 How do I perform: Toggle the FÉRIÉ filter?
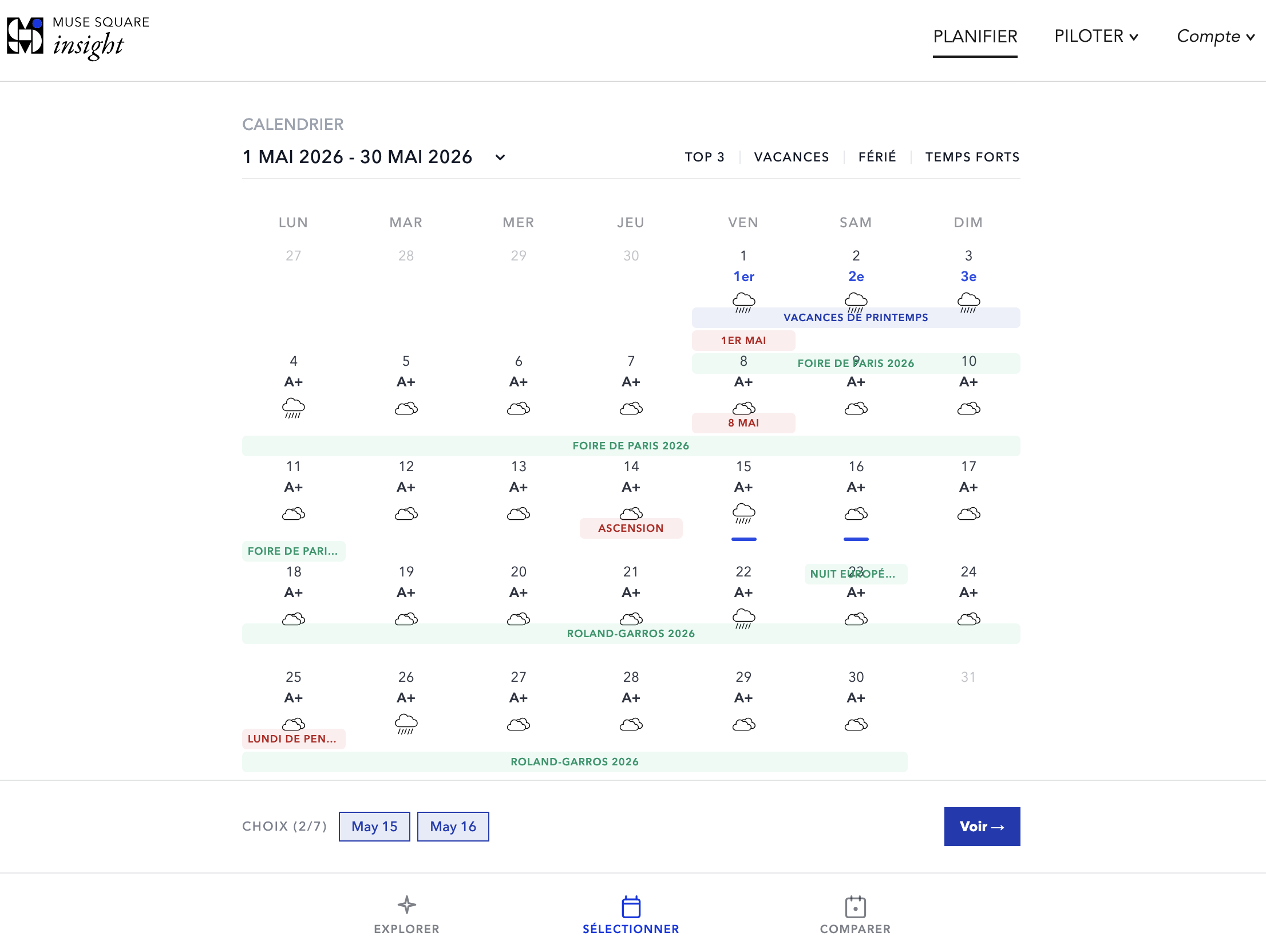pos(877,157)
